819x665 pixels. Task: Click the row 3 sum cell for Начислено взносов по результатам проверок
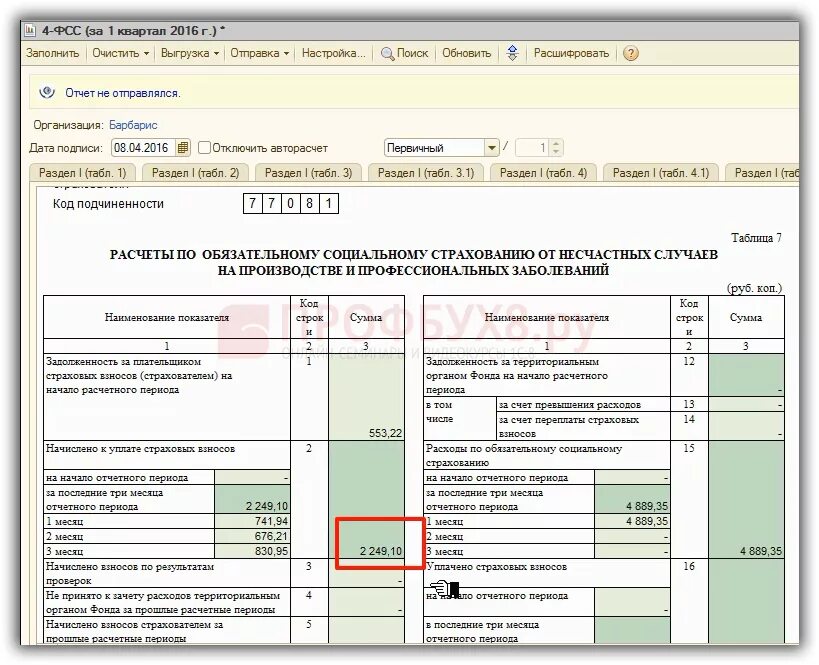point(367,573)
